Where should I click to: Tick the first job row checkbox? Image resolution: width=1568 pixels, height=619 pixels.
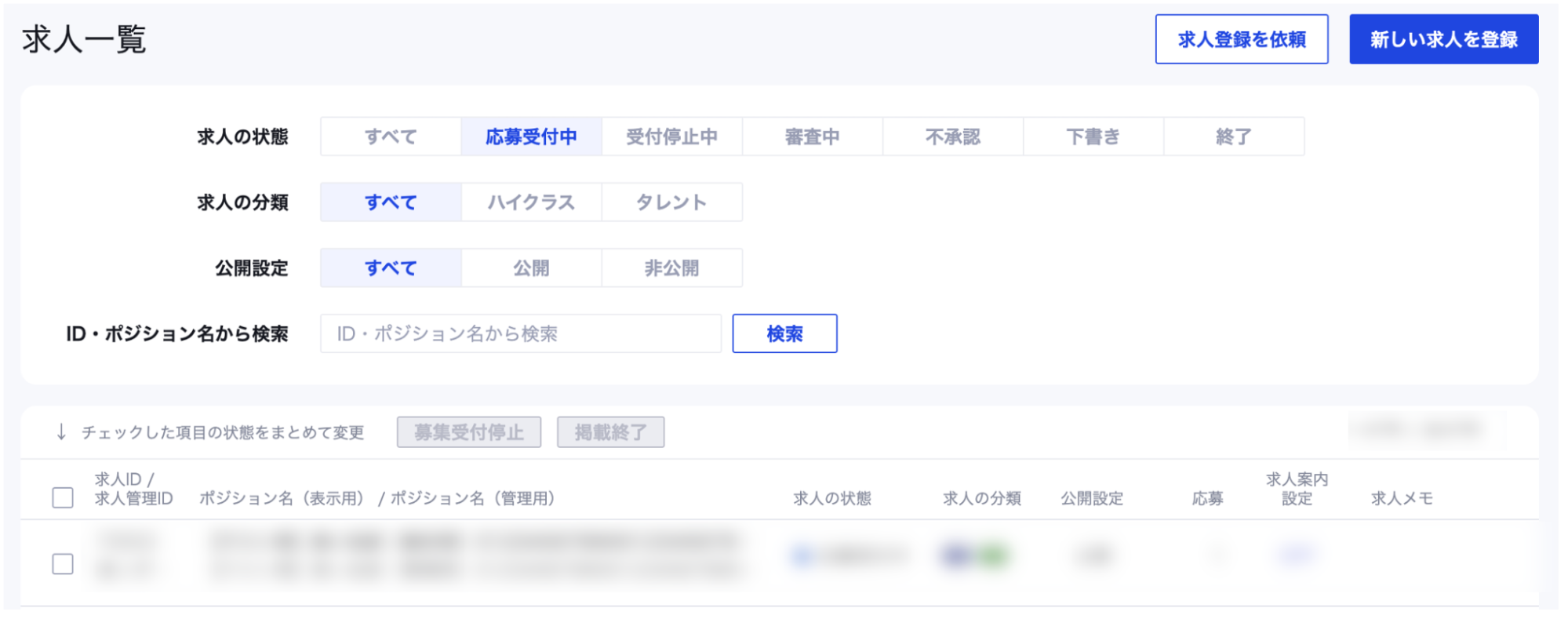(x=63, y=563)
